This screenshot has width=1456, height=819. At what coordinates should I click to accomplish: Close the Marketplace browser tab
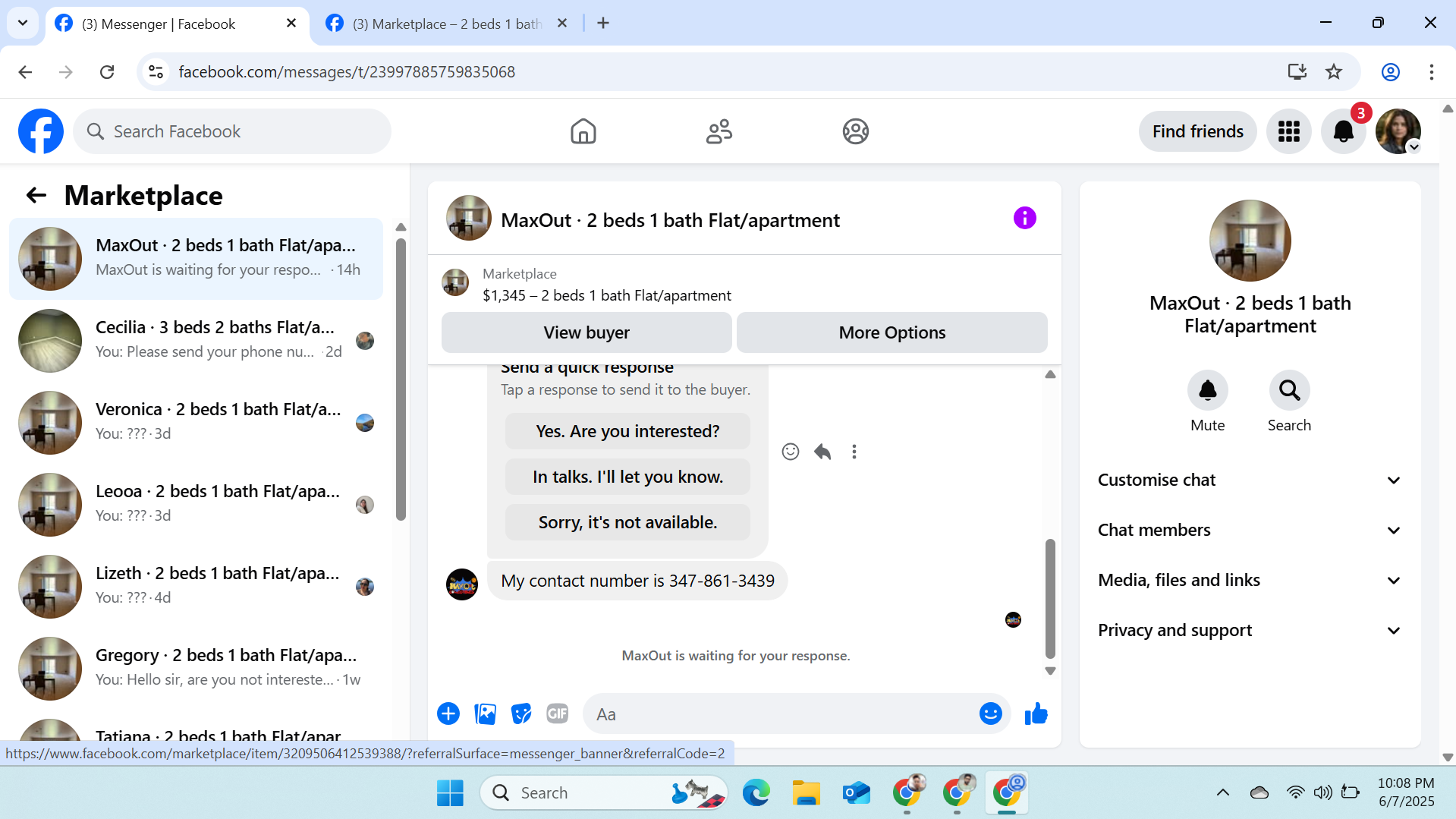pos(561,24)
